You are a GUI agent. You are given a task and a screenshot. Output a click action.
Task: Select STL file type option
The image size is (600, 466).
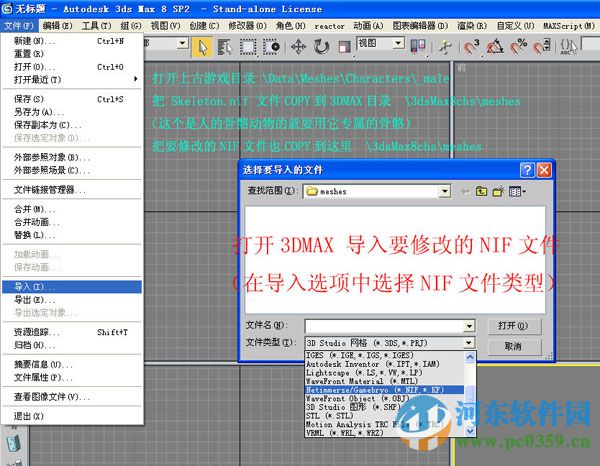click(x=385, y=416)
